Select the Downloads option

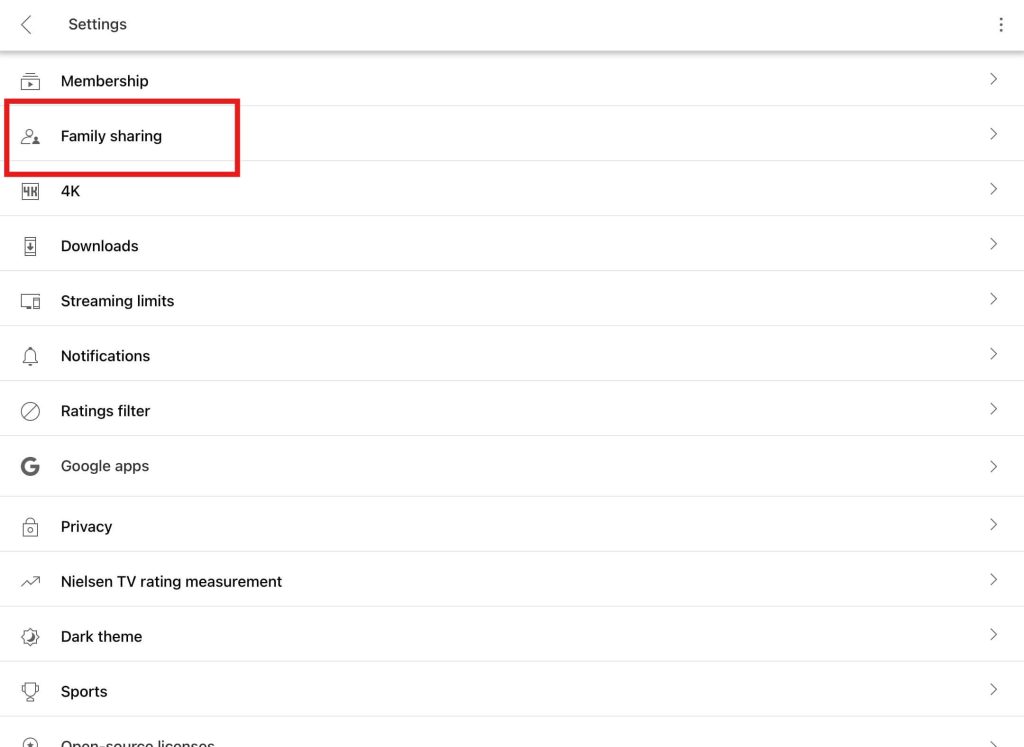512,244
